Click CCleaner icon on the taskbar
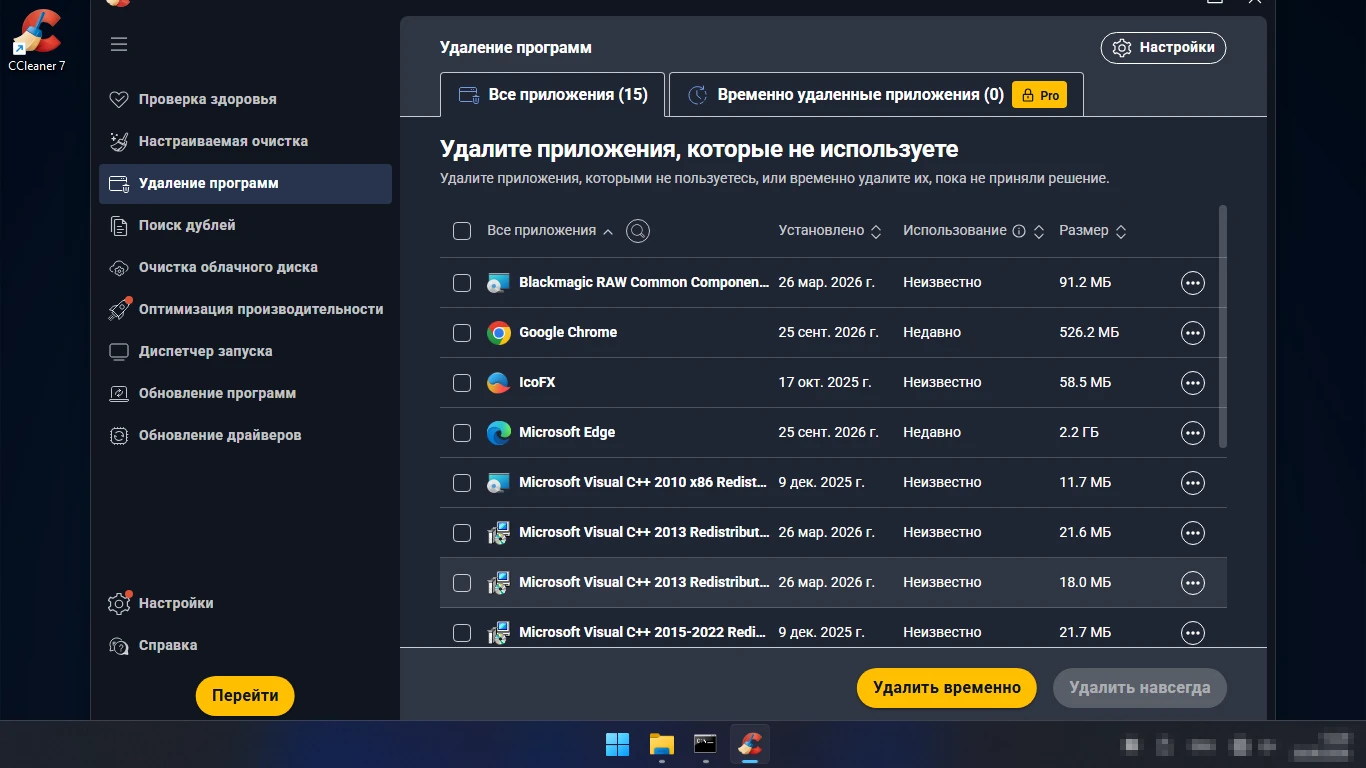 point(750,744)
